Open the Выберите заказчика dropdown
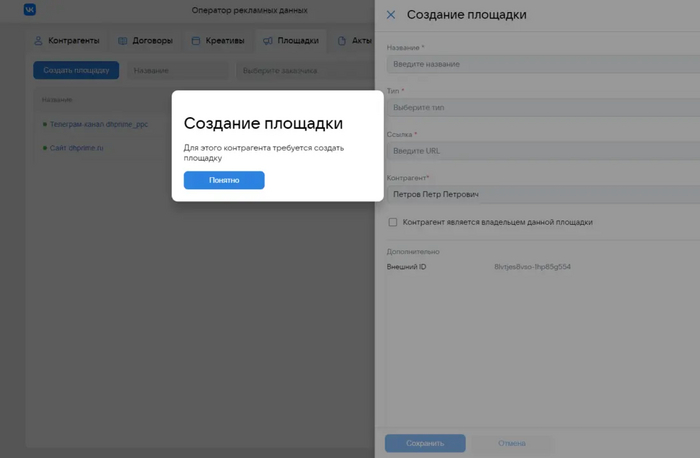This screenshot has width=700, height=458. 305,71
